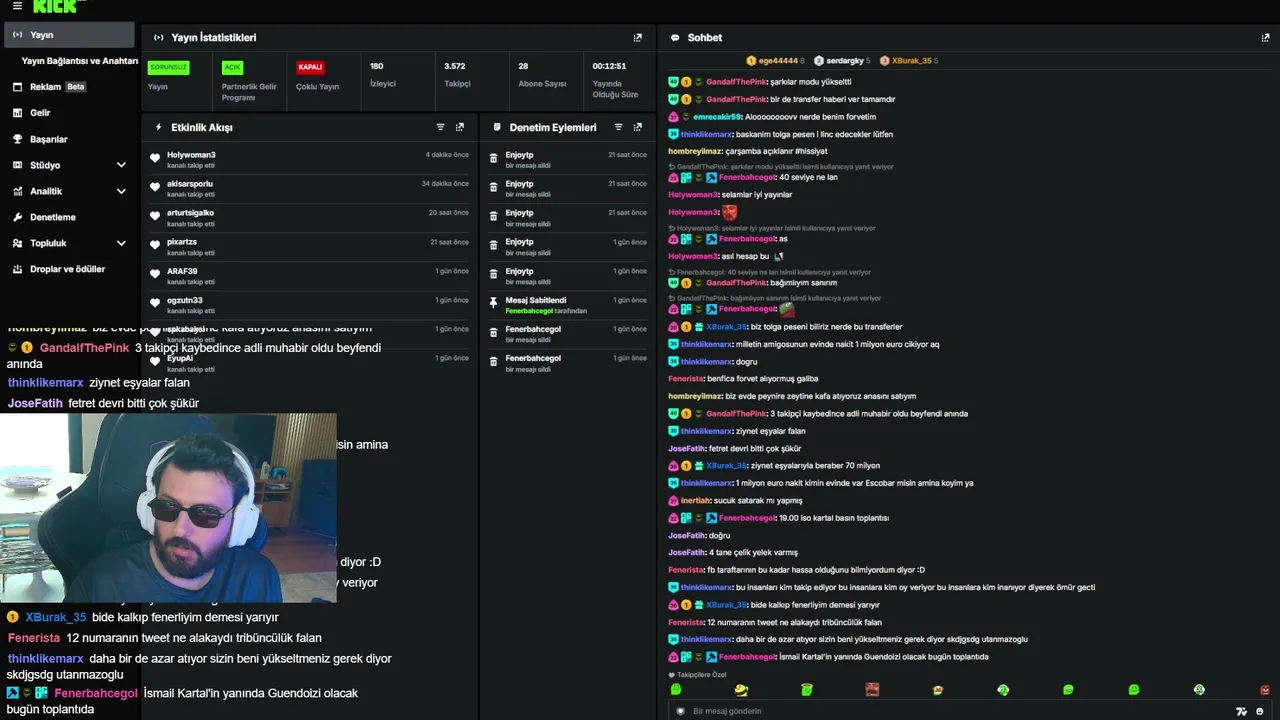Click the heart icon beside ARAF39 follow event

155,274
